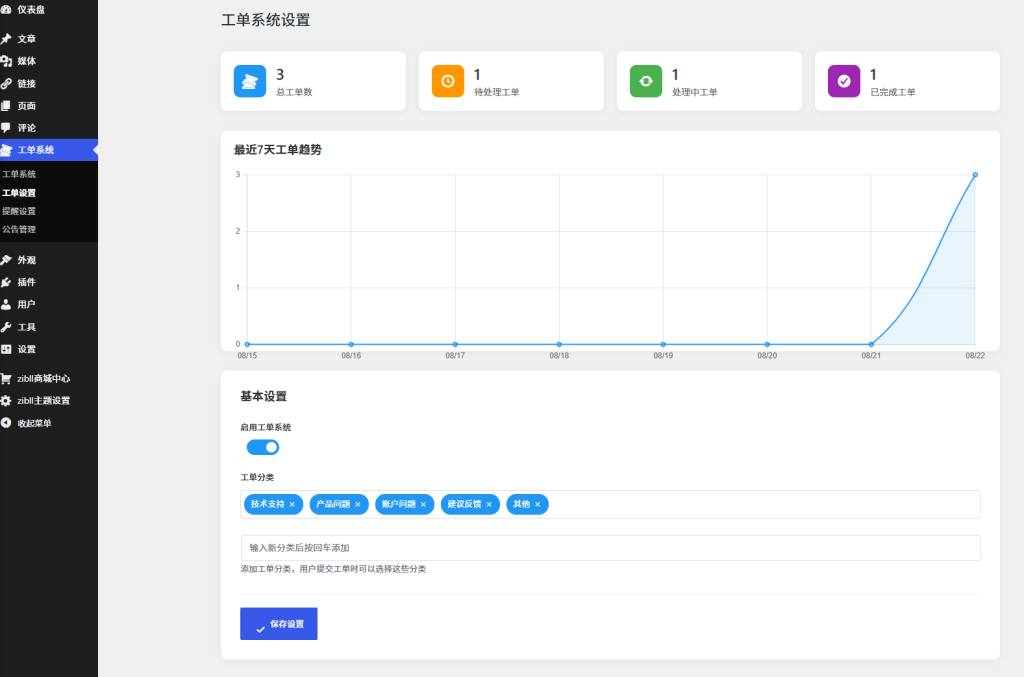Click the 技术支持 tag label

tap(268, 504)
